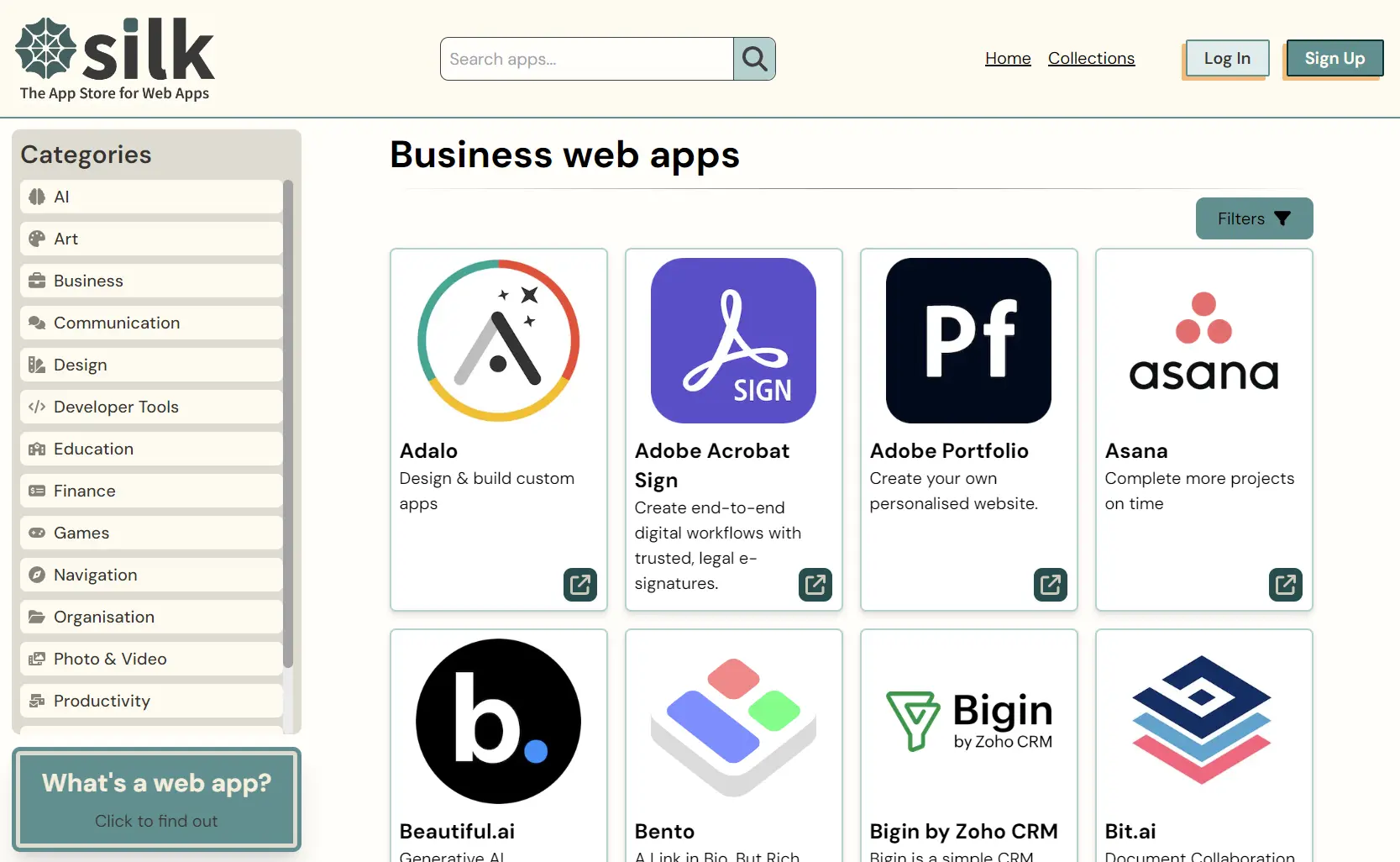1400x862 pixels.
Task: Click the Adalo app logo
Action: (x=499, y=340)
